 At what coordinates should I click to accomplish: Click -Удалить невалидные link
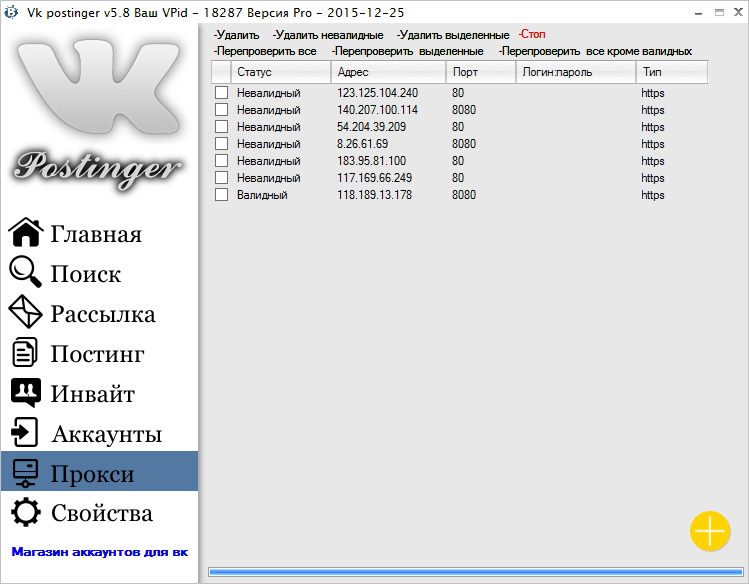pos(328,35)
